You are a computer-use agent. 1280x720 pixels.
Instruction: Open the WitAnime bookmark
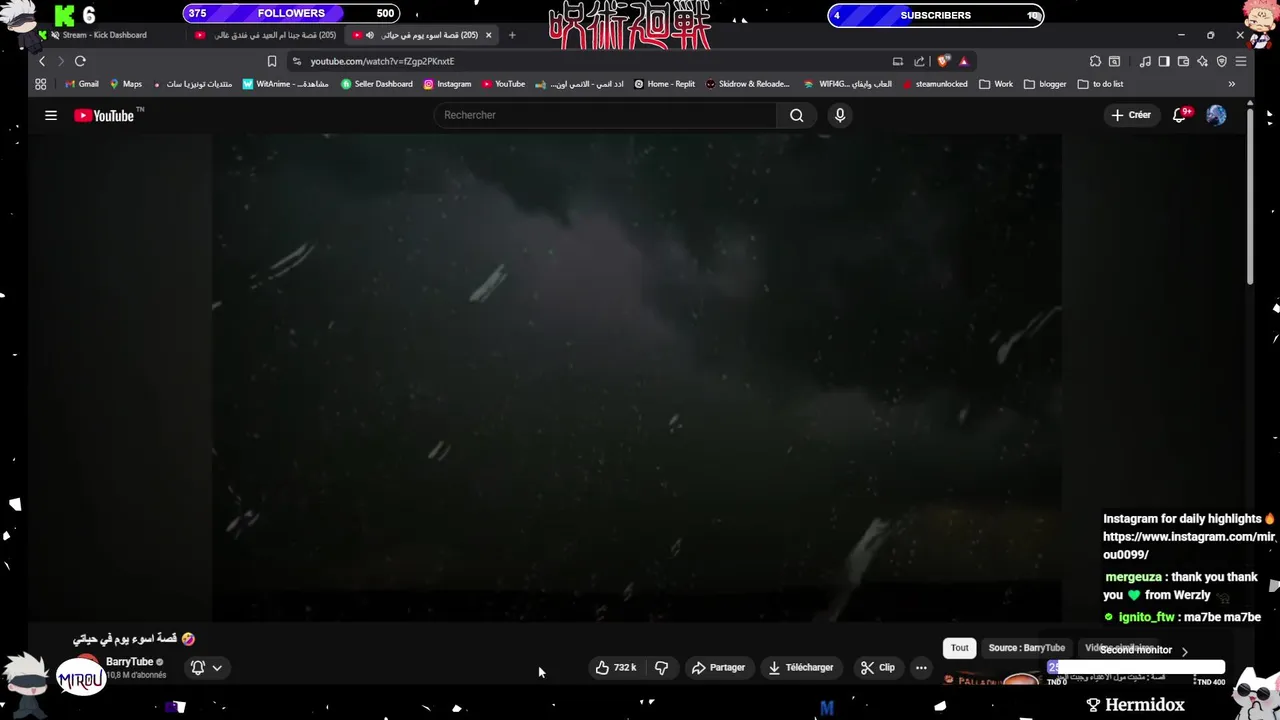point(285,84)
